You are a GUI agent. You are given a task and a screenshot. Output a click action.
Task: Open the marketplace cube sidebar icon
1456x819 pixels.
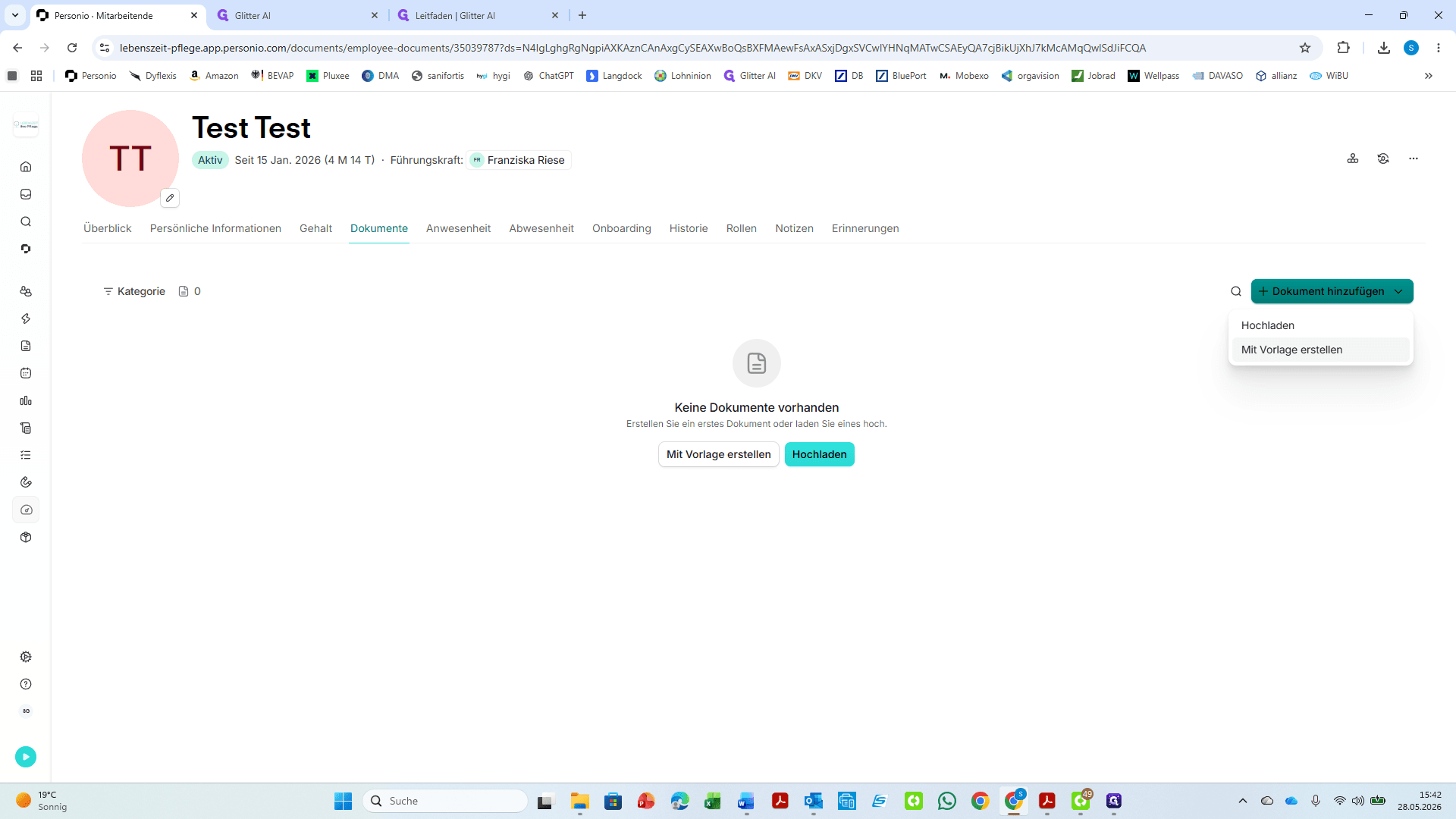(26, 538)
